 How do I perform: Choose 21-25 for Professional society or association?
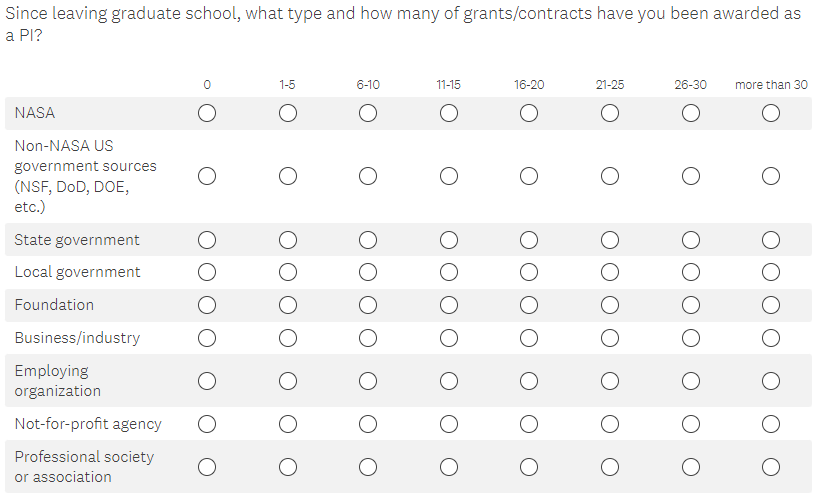click(x=609, y=467)
